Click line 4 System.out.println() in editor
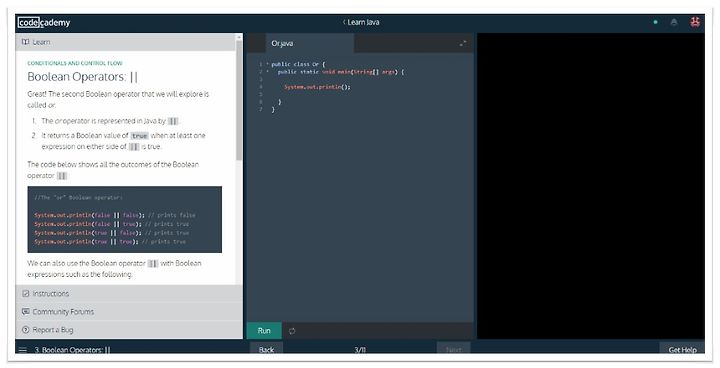This screenshot has height=368, width=720. pos(317,87)
